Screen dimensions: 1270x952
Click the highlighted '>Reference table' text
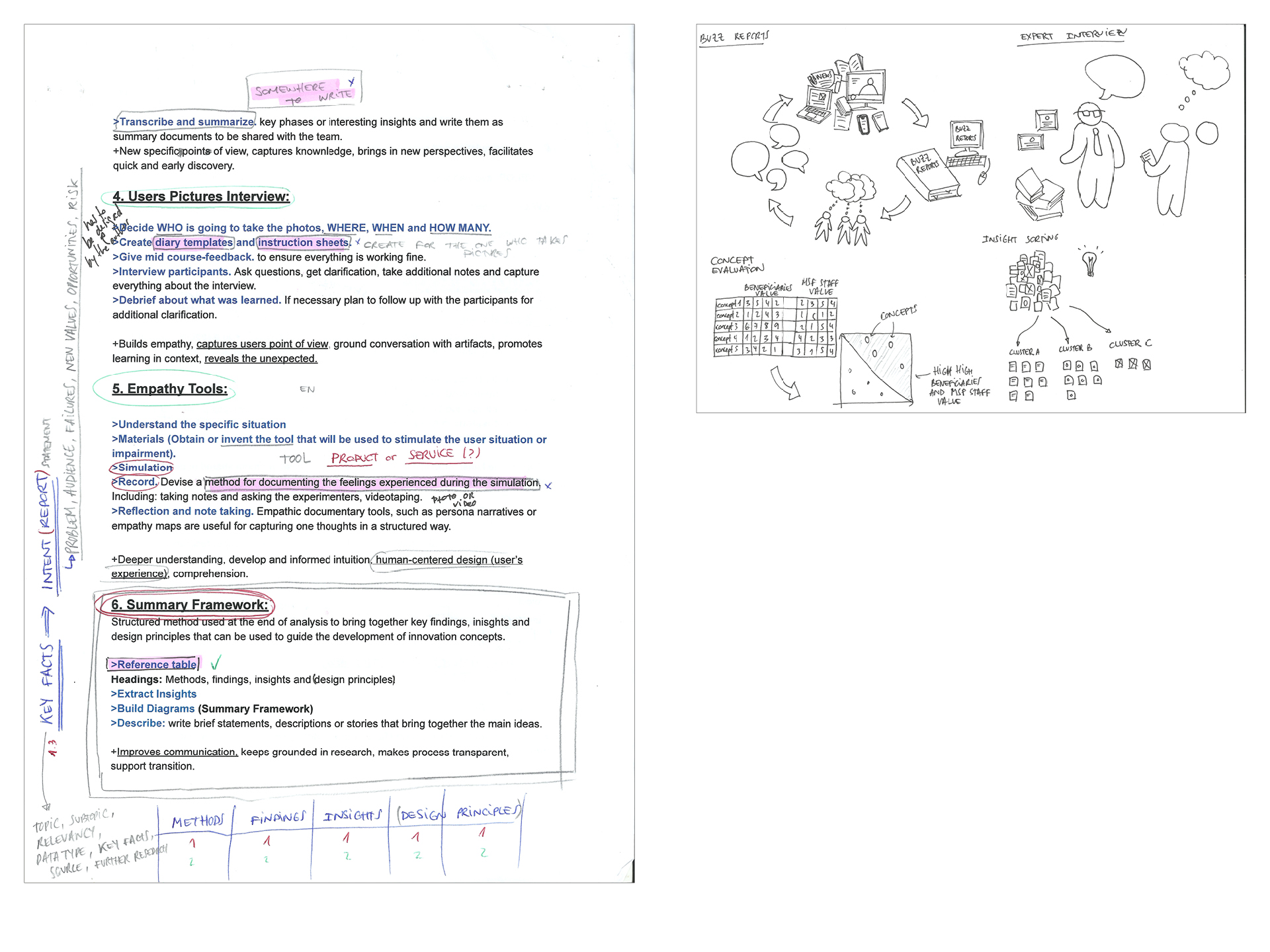point(153,664)
